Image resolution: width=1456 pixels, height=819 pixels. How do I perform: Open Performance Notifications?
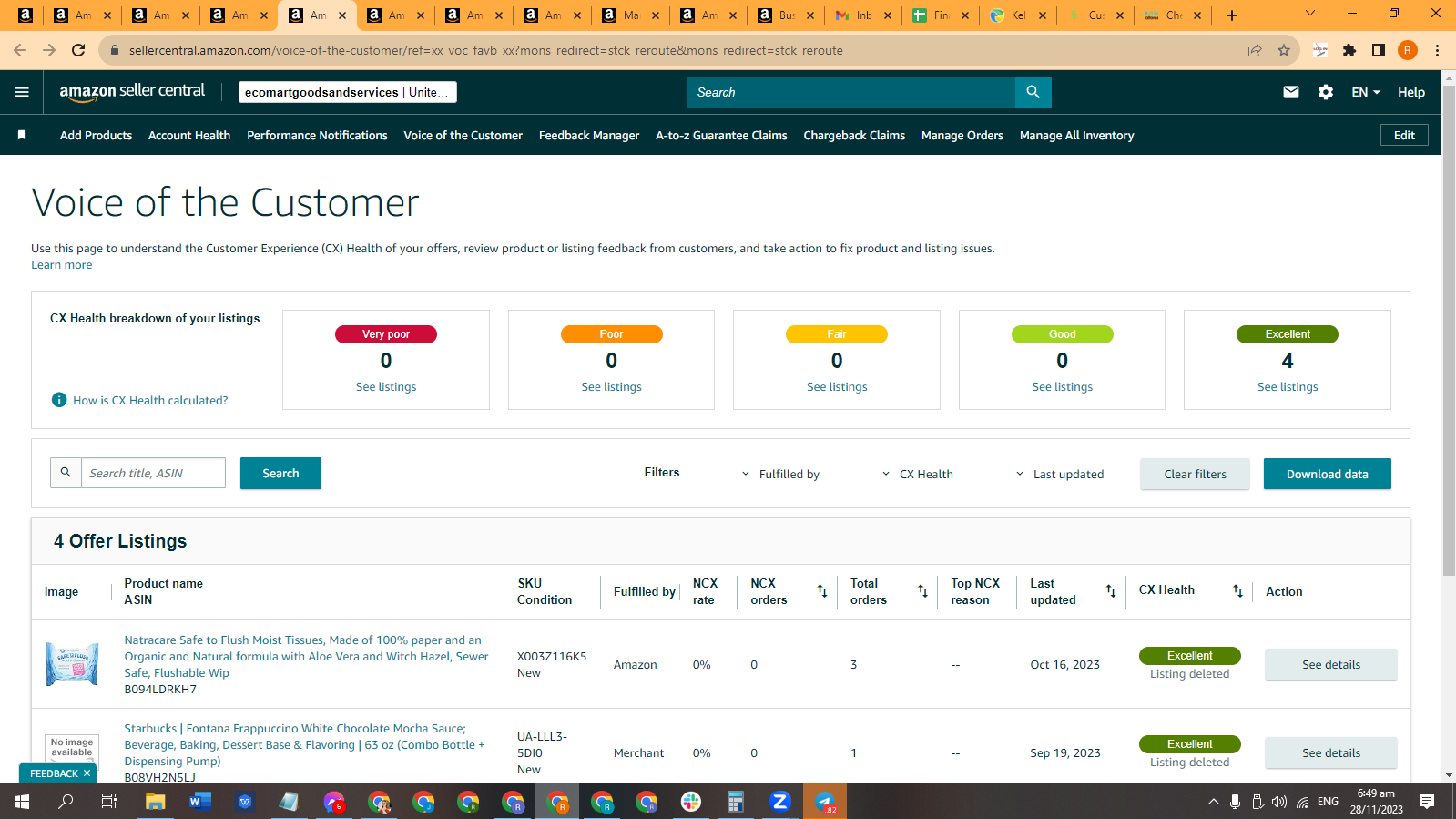pyautogui.click(x=317, y=135)
